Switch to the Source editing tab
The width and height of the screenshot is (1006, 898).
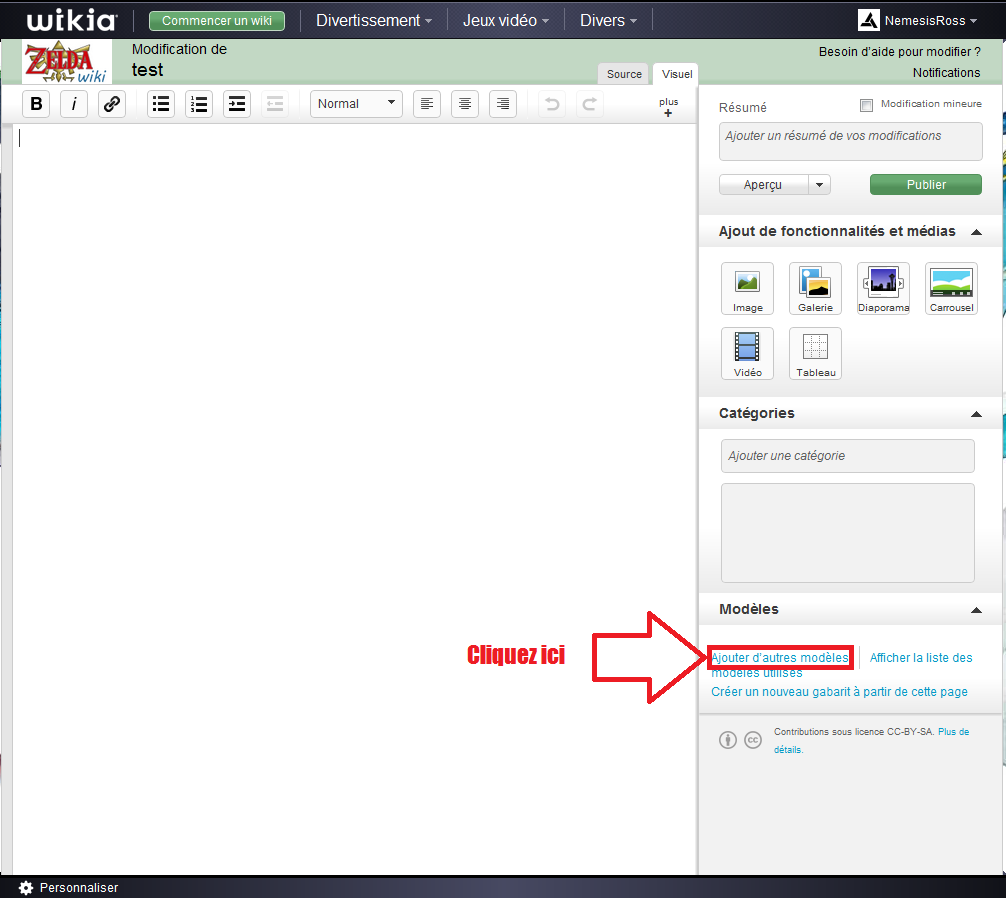point(624,74)
